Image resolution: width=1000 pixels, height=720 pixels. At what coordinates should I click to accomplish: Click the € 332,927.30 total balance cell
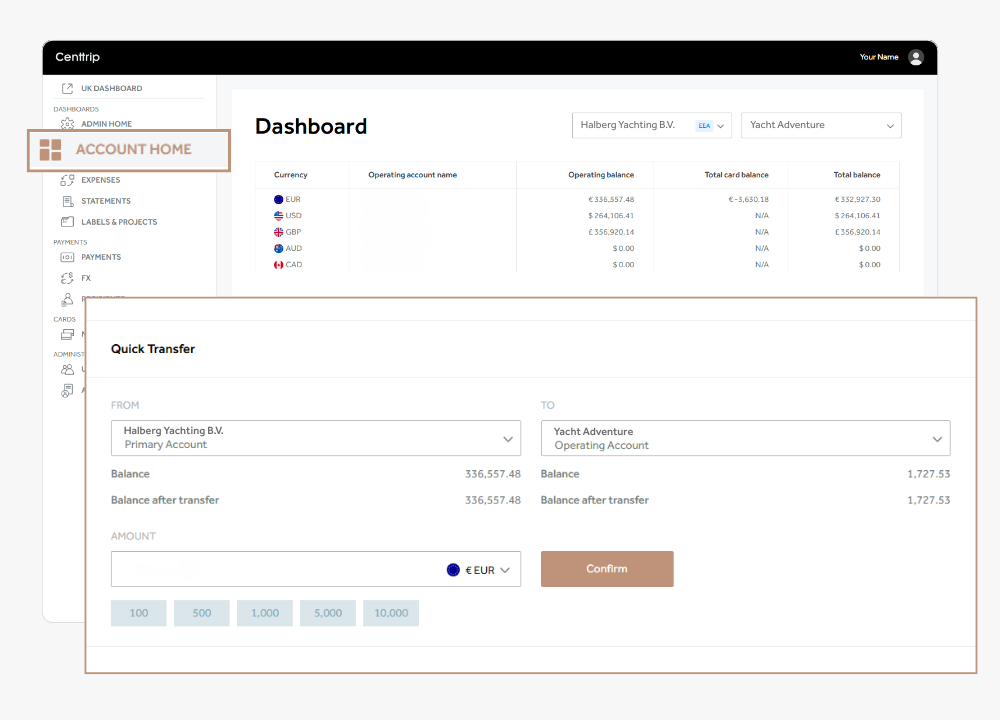coord(858,200)
